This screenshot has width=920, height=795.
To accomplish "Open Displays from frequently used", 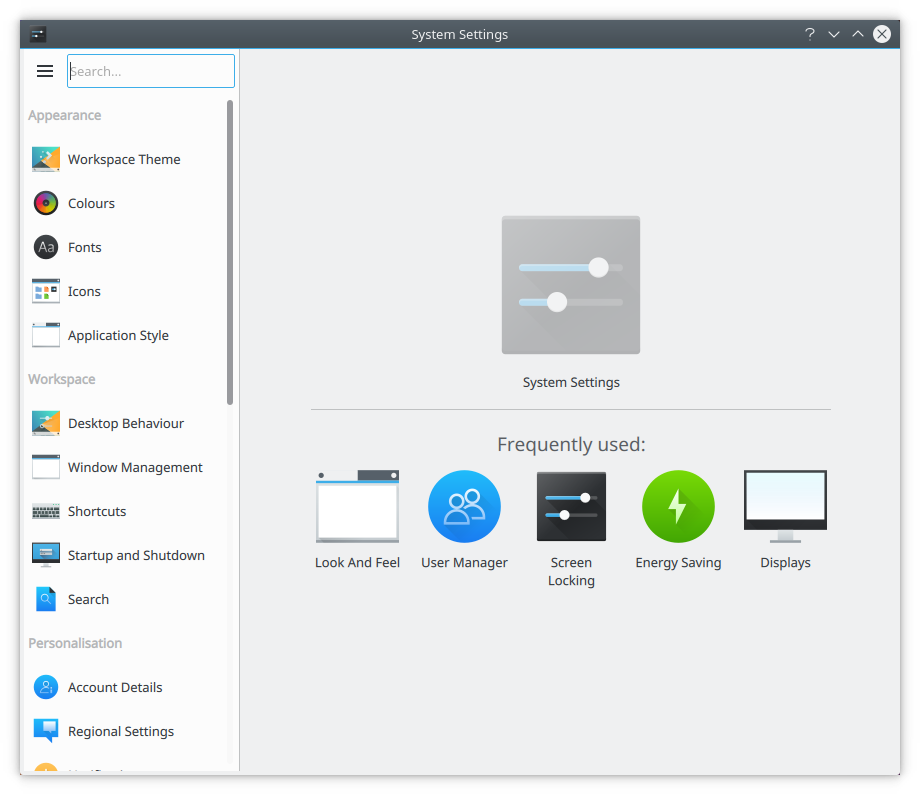I will (785, 507).
